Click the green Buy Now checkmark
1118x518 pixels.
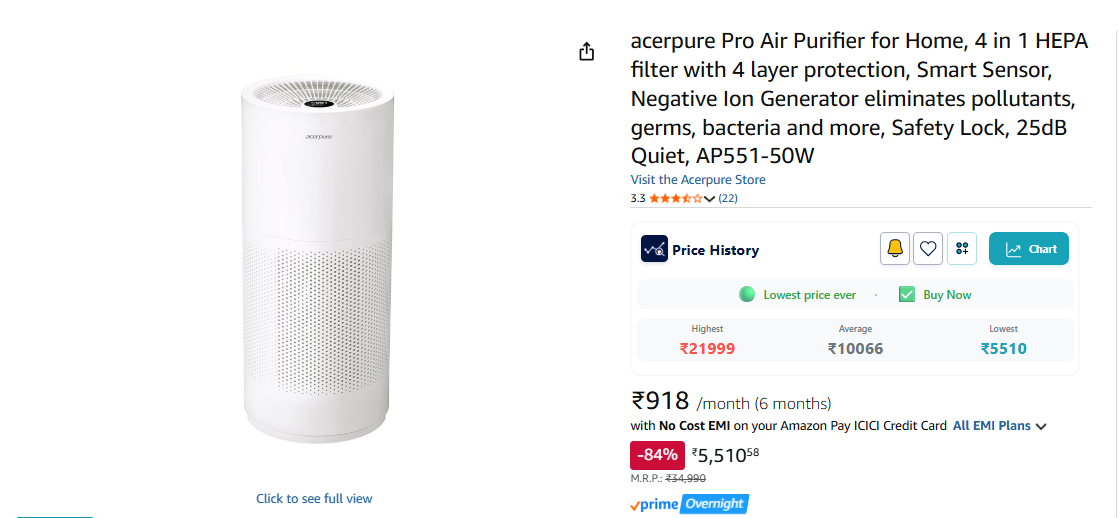point(907,295)
